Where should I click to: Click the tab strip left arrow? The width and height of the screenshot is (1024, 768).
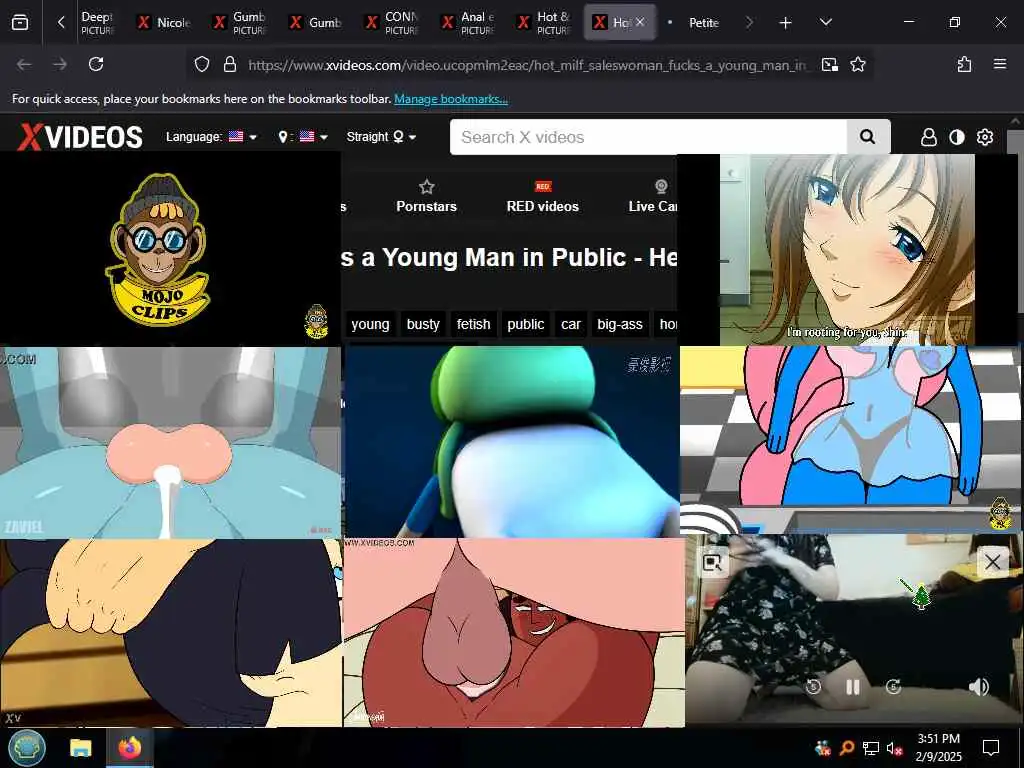point(61,22)
